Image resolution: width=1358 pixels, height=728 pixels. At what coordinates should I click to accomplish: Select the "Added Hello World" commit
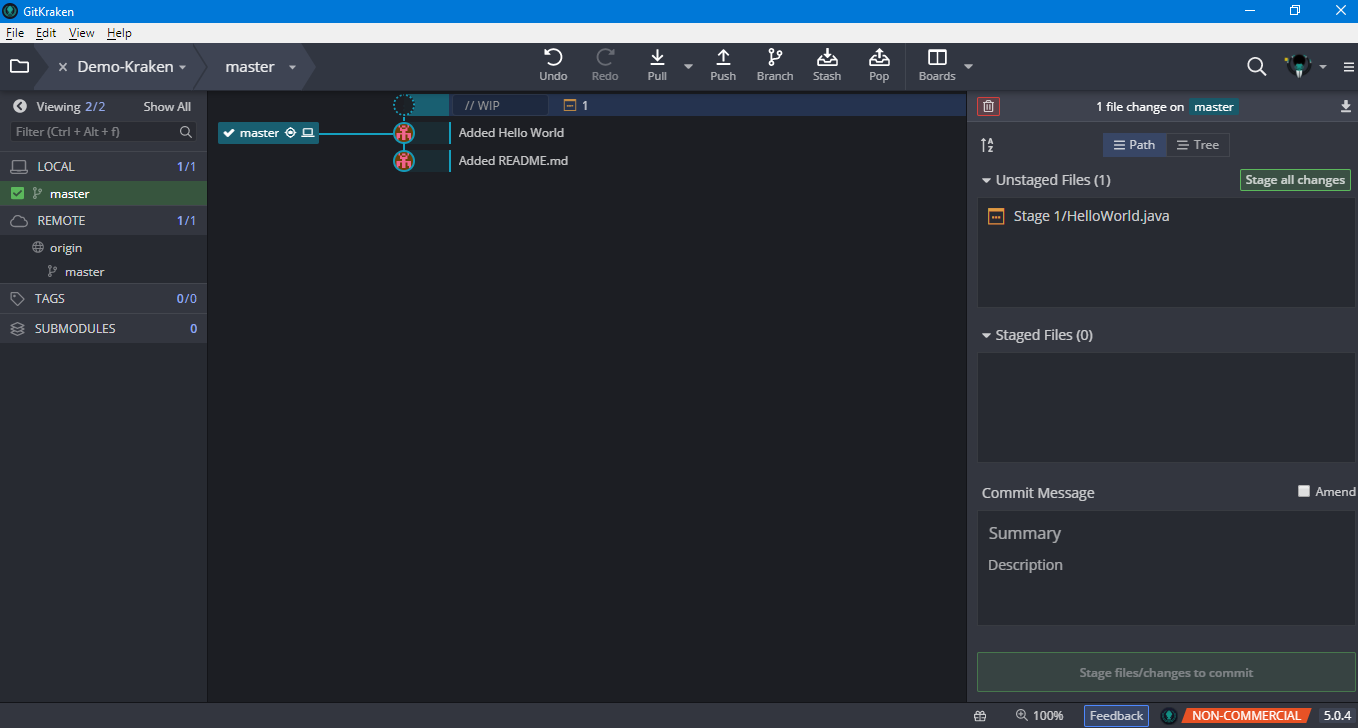[511, 132]
